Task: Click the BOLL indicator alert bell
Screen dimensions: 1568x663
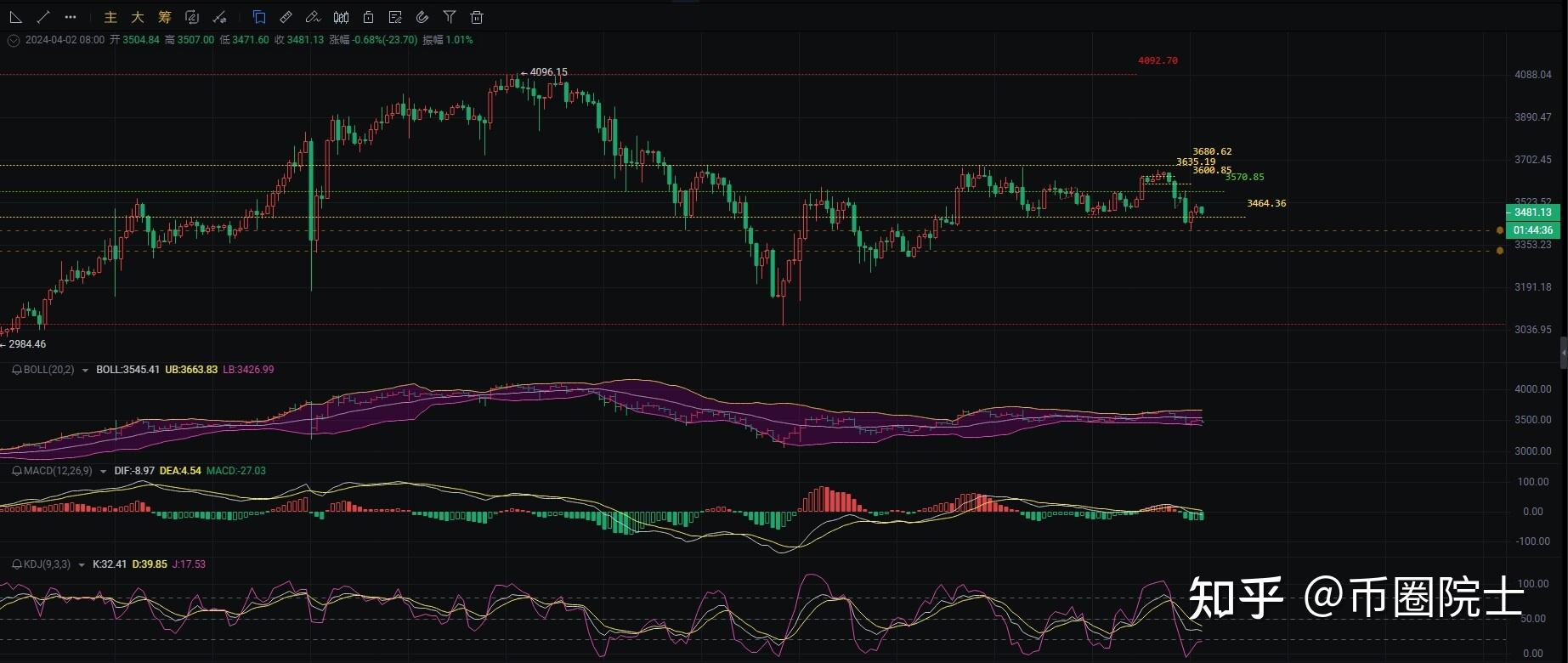Action: [17, 370]
